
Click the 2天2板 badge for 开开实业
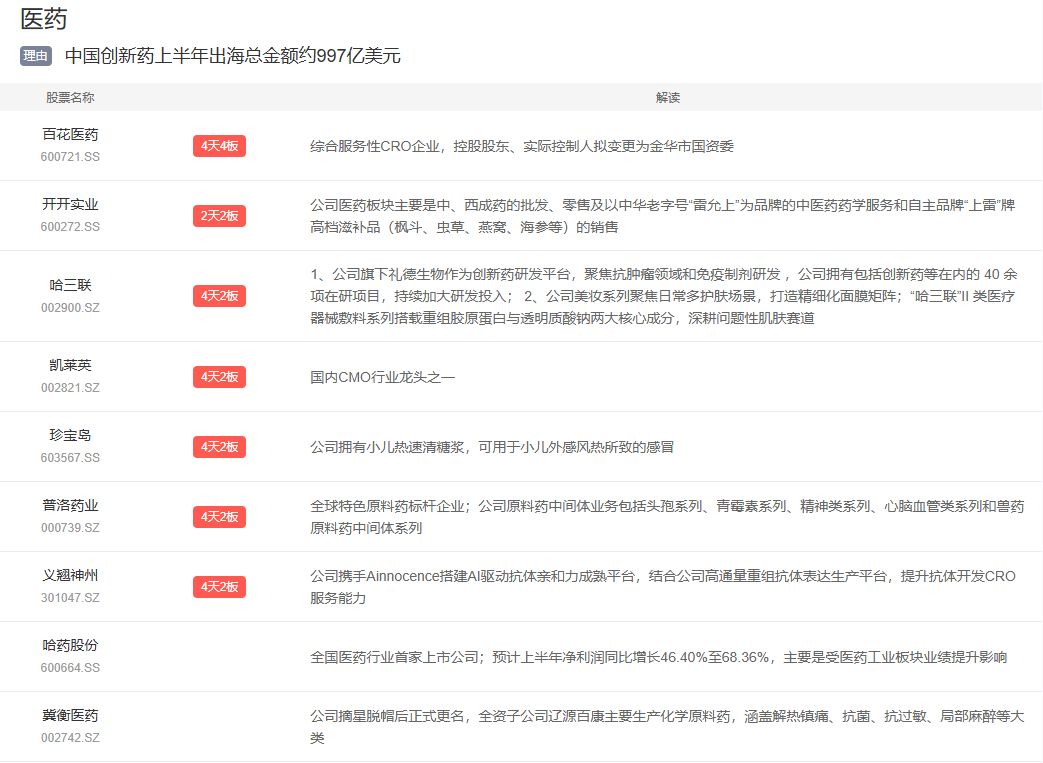click(x=220, y=216)
